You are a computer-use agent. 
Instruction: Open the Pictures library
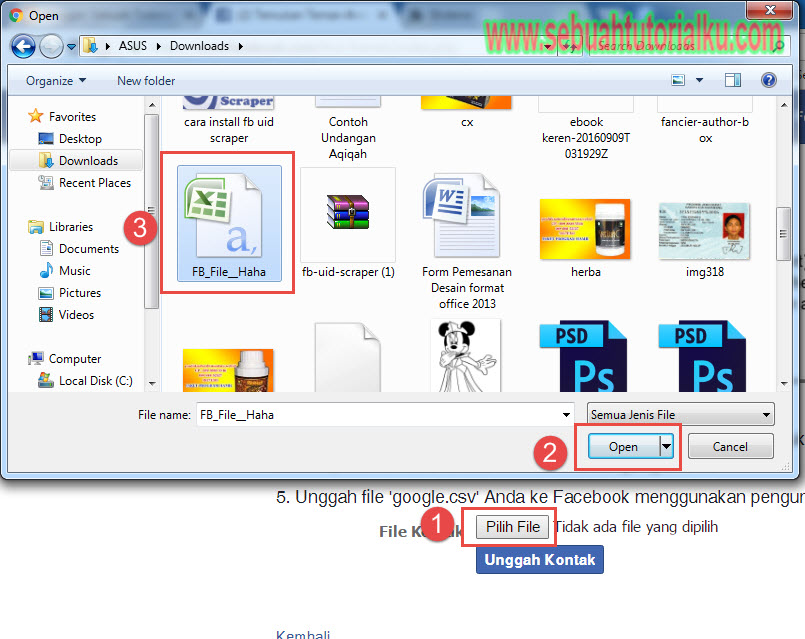[x=70, y=293]
